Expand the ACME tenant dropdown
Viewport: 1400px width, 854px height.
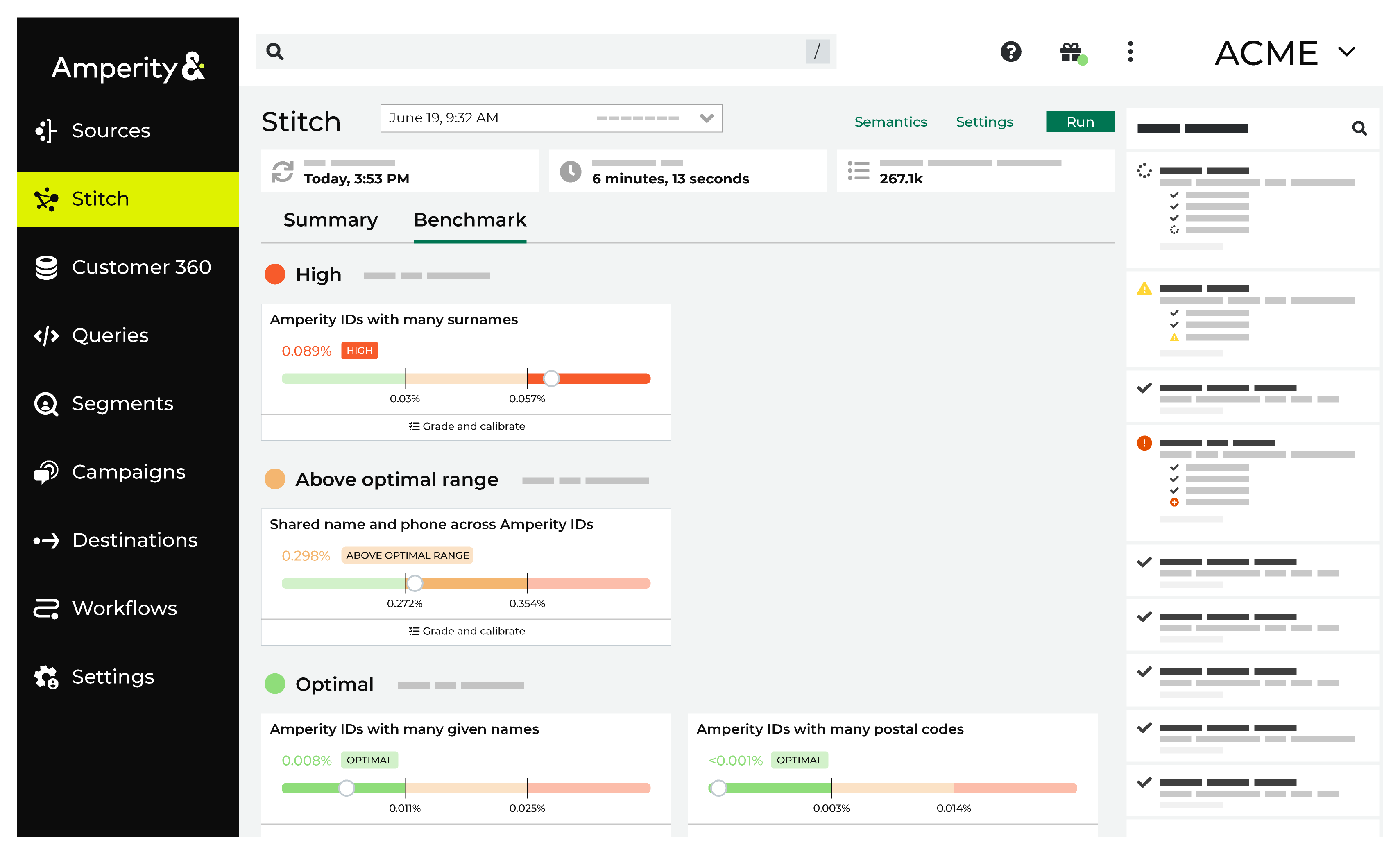point(1285,53)
